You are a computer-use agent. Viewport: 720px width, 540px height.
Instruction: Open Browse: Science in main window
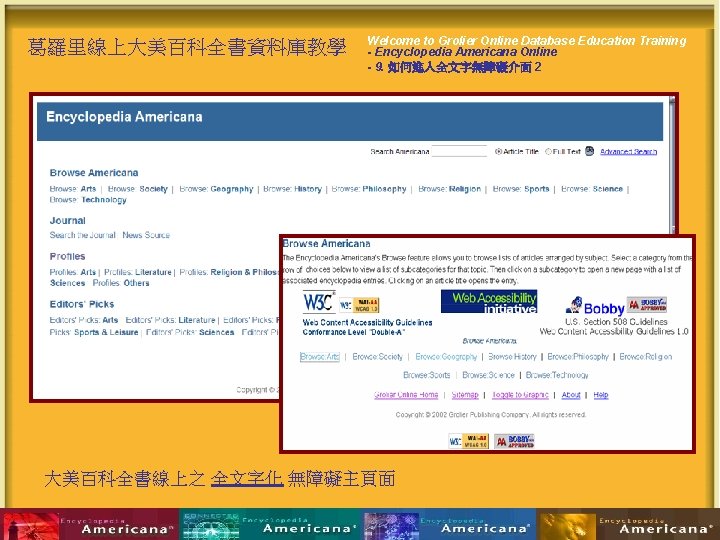tap(592, 189)
